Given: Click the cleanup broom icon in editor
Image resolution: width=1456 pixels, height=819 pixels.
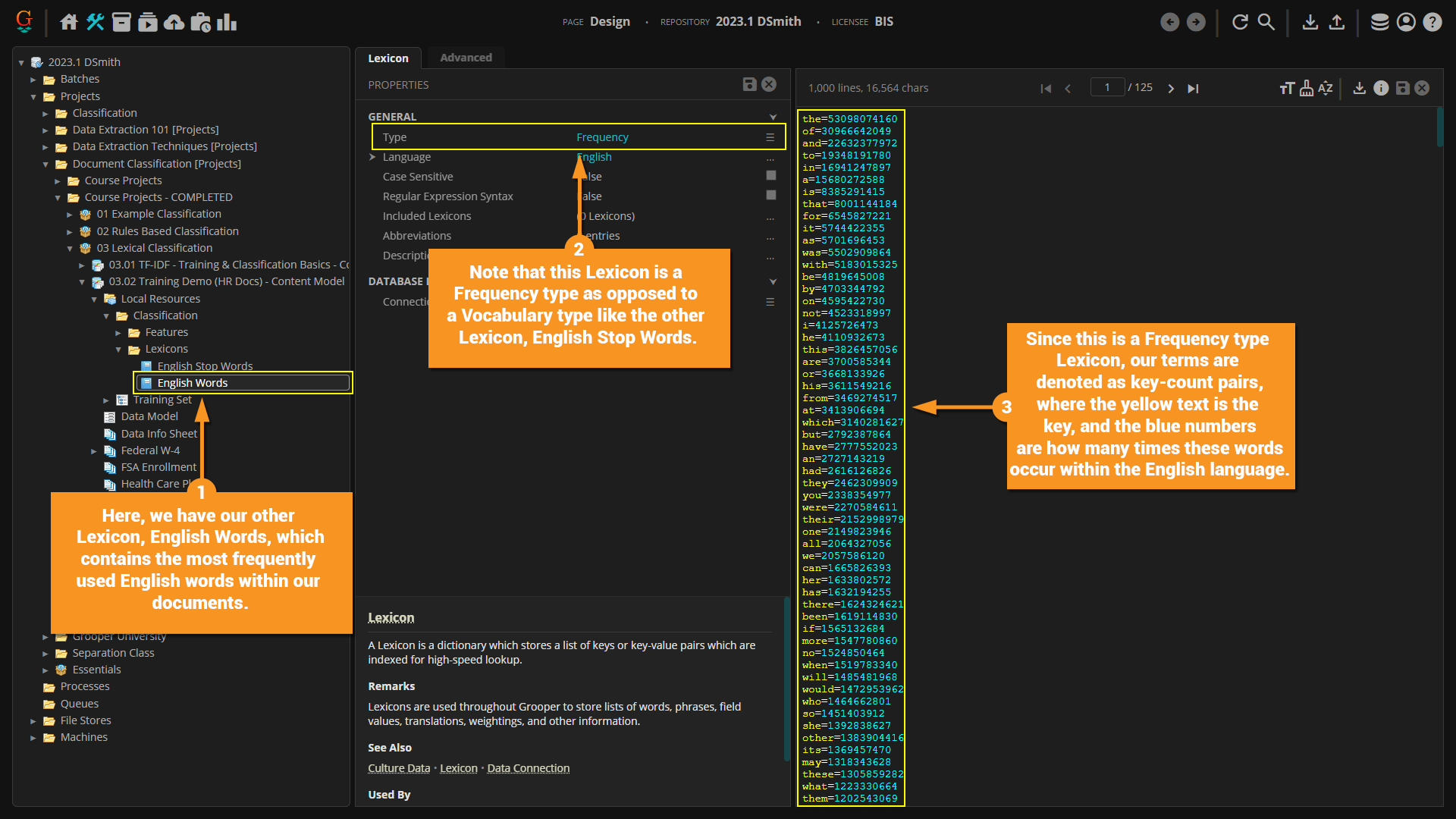Looking at the screenshot, I should click(x=1307, y=88).
